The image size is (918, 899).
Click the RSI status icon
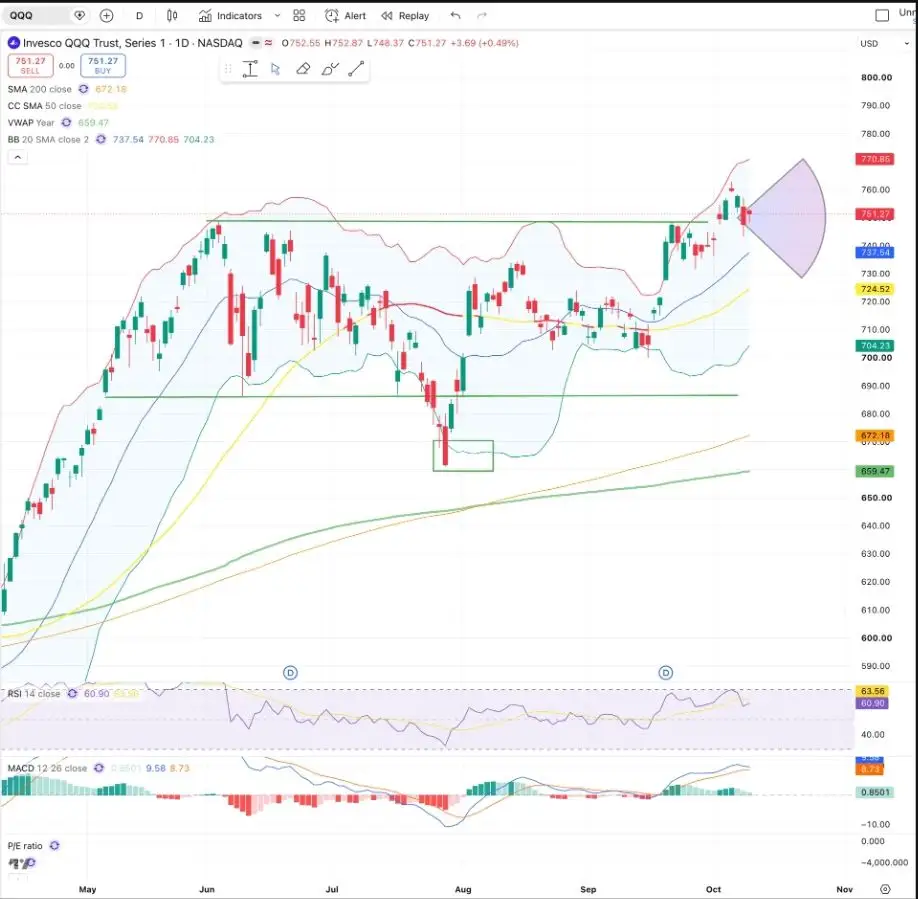(x=73, y=694)
